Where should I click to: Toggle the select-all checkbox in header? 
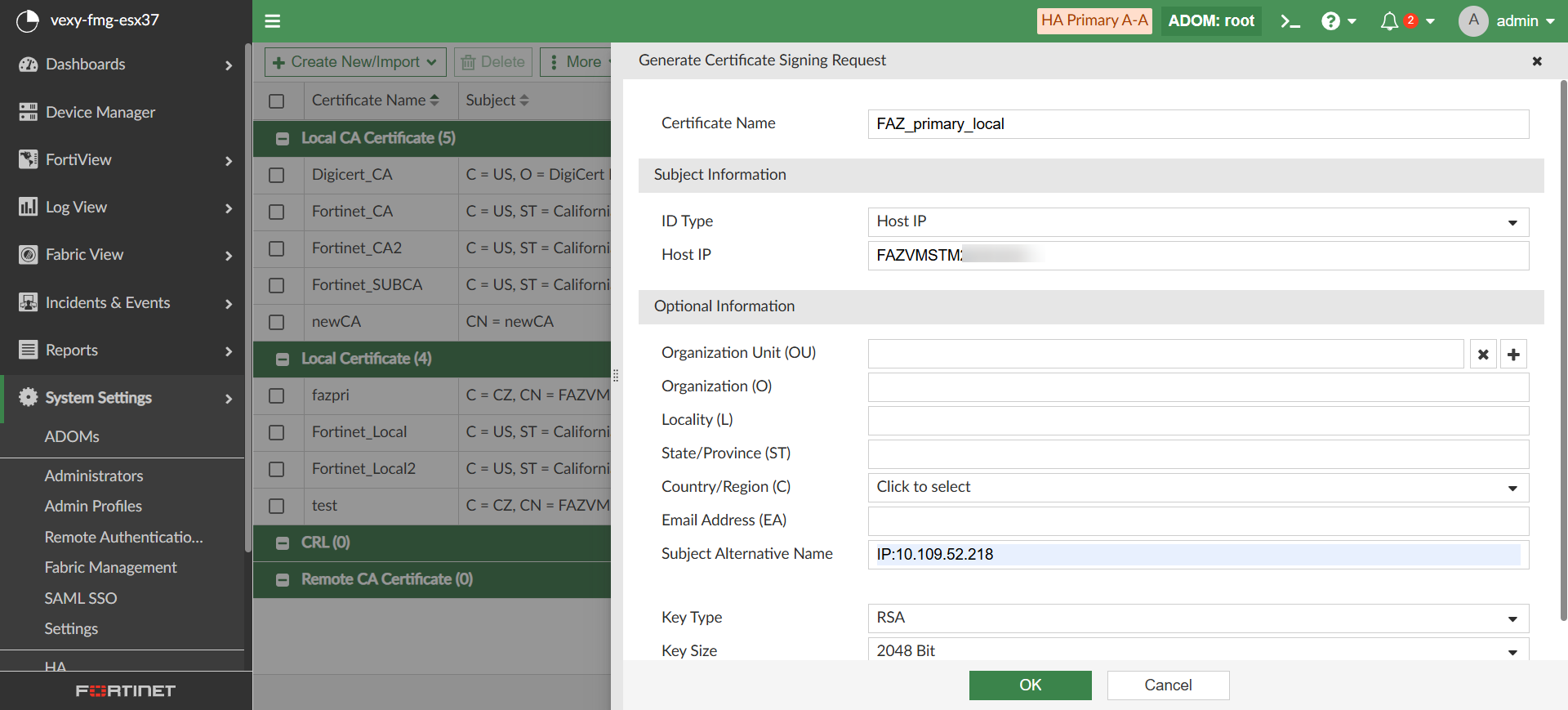click(277, 101)
